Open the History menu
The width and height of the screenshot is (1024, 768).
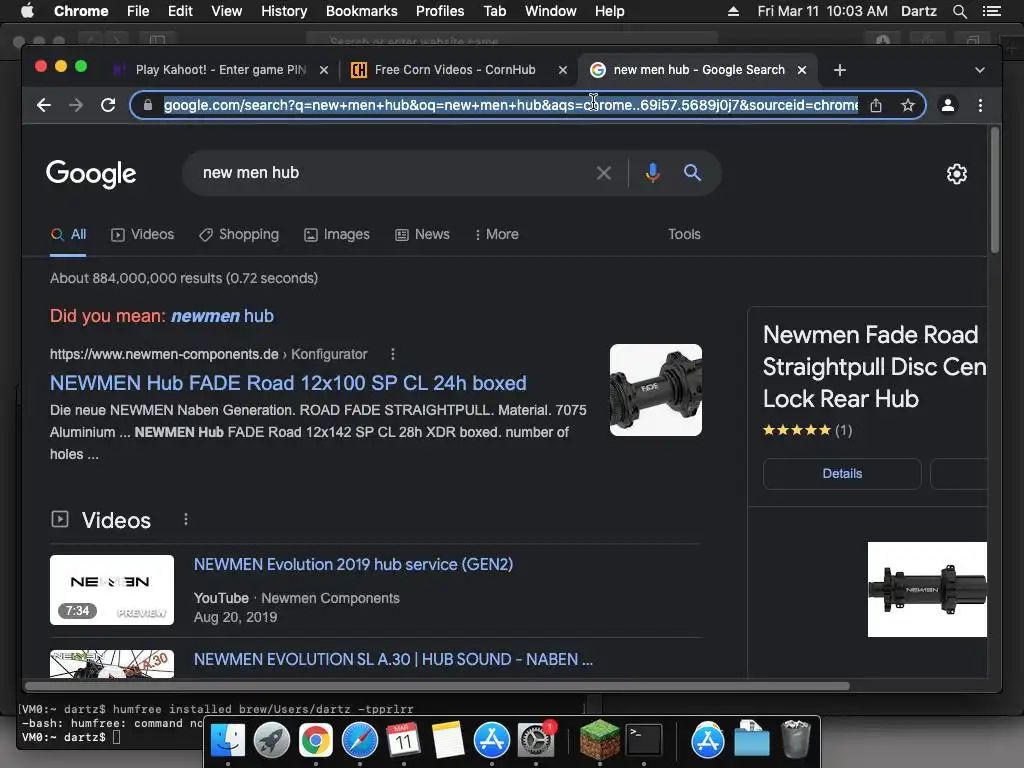pyautogui.click(x=283, y=11)
